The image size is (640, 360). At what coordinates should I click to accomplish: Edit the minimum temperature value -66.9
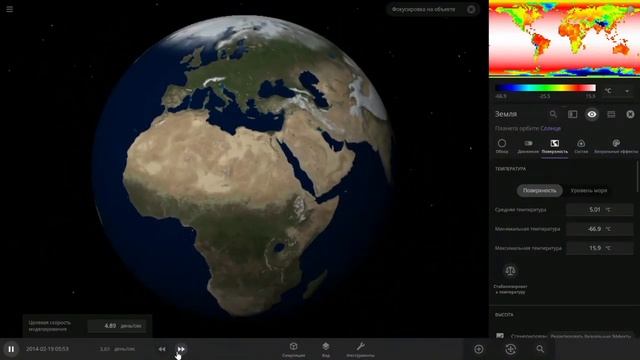tap(599, 229)
